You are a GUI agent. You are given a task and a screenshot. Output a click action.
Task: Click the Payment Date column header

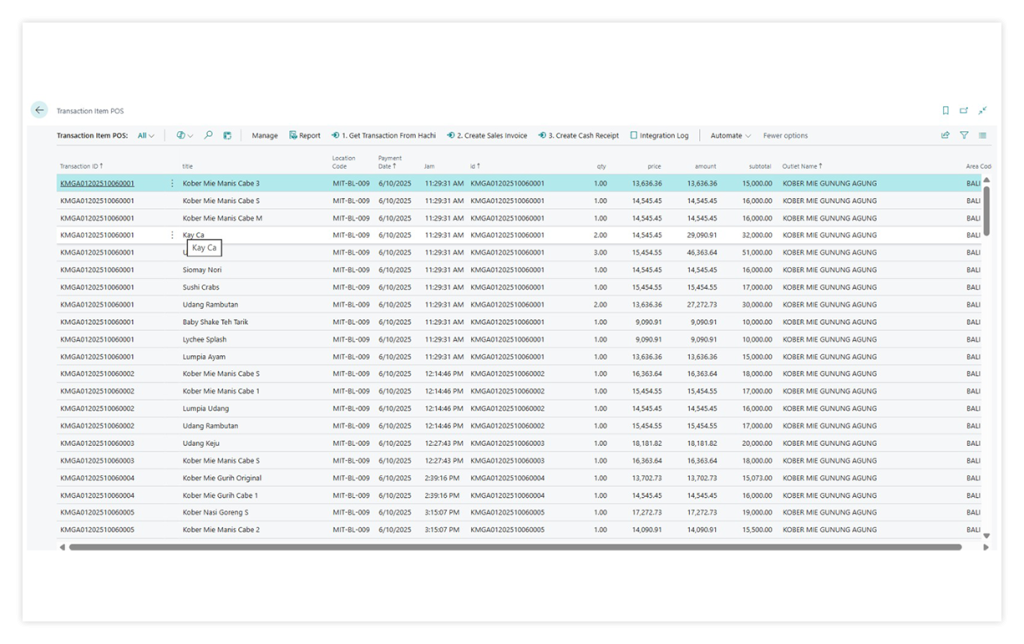pos(390,162)
